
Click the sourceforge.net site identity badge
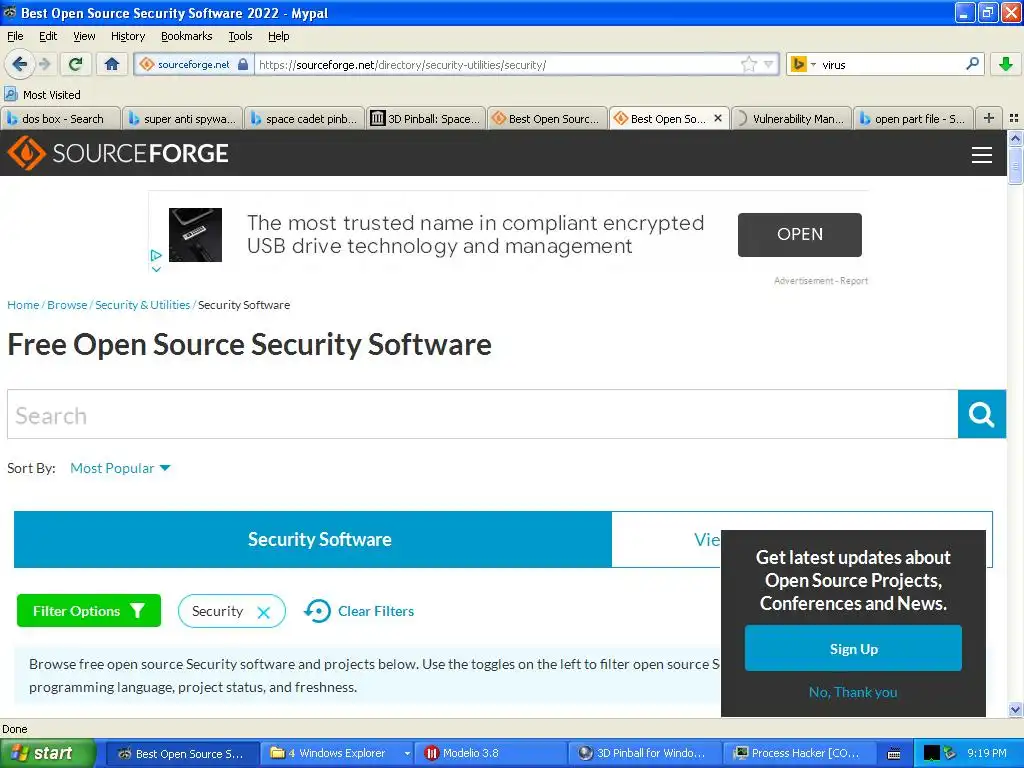(x=193, y=65)
